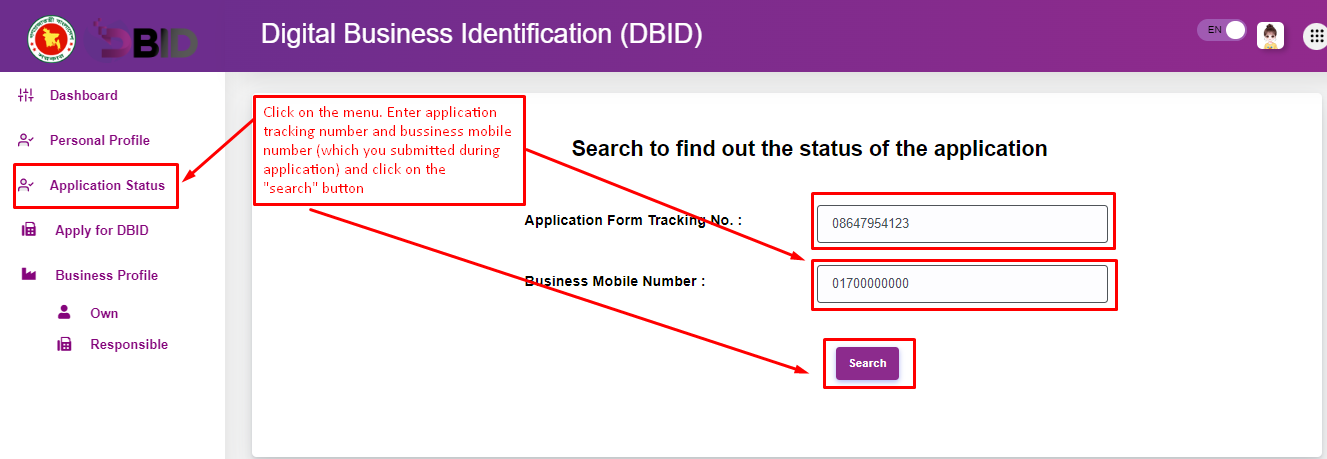Select Application Status in the sidebar
The image size is (1327, 459).
pyautogui.click(x=107, y=186)
